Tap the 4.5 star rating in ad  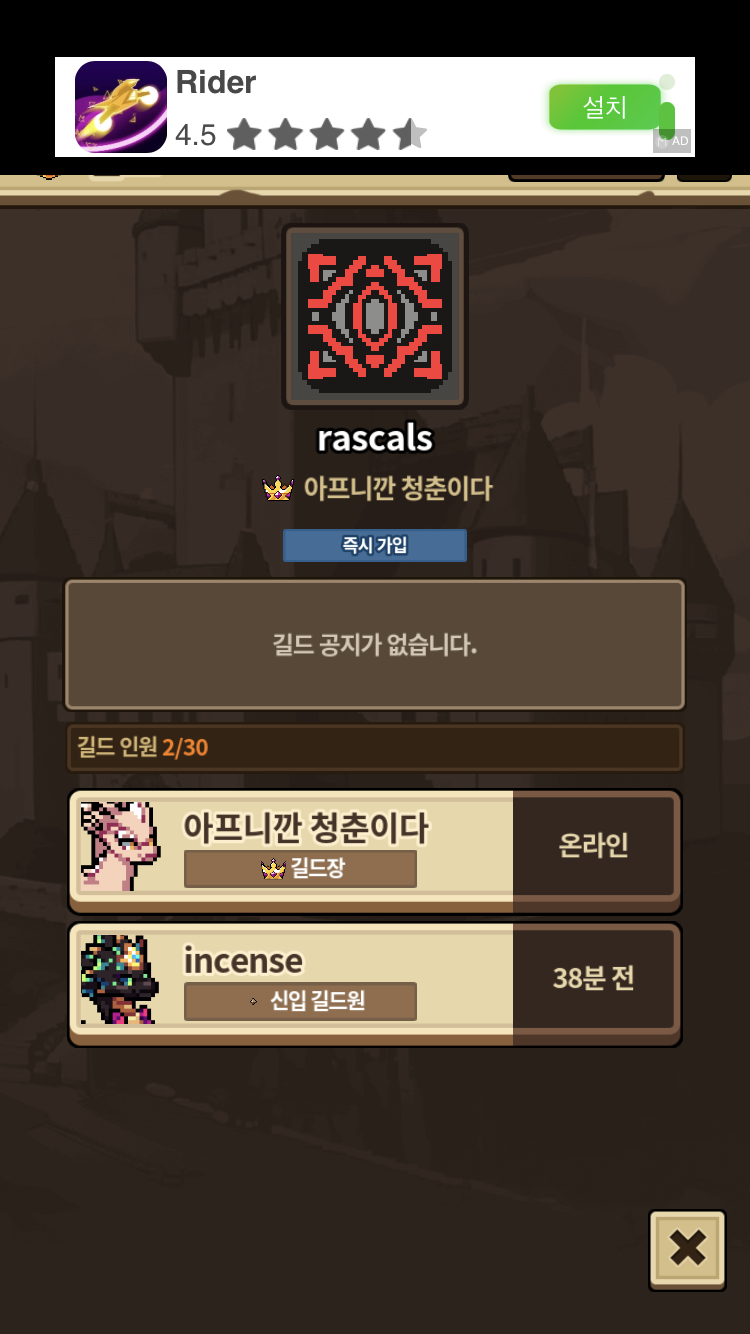coord(301,134)
